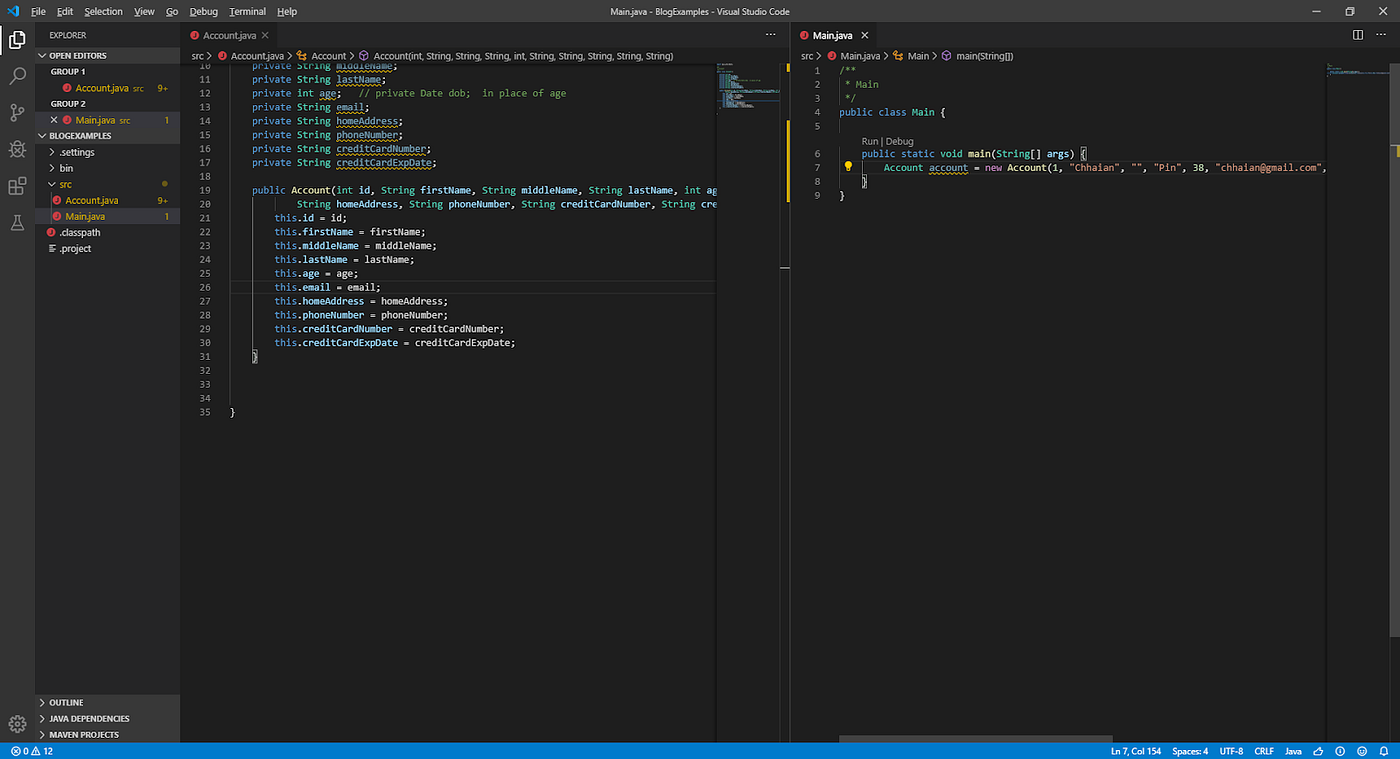The image size is (1400, 759).
Task: Open the Account breadcrumb dropdown
Action: [x=329, y=55]
